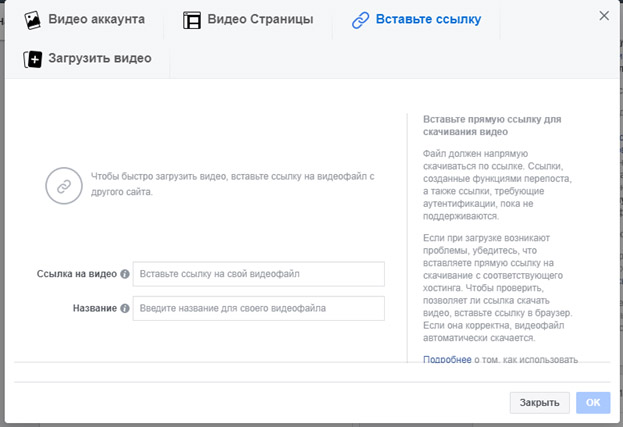Click the text Чтобы быстро загрузить видео

[159, 176]
